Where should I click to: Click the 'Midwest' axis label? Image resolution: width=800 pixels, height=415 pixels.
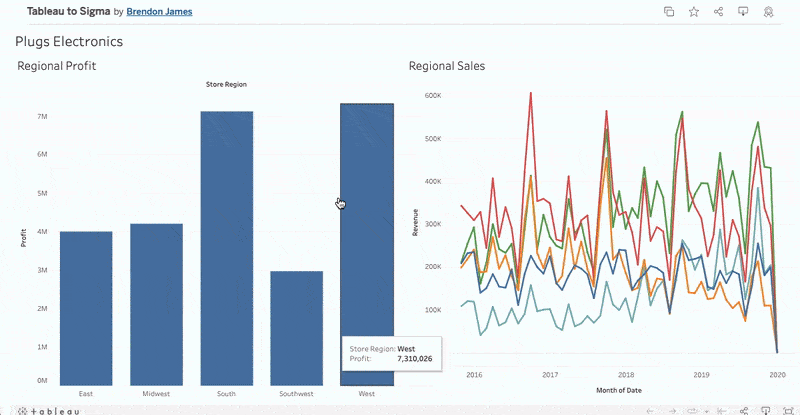(x=156, y=394)
